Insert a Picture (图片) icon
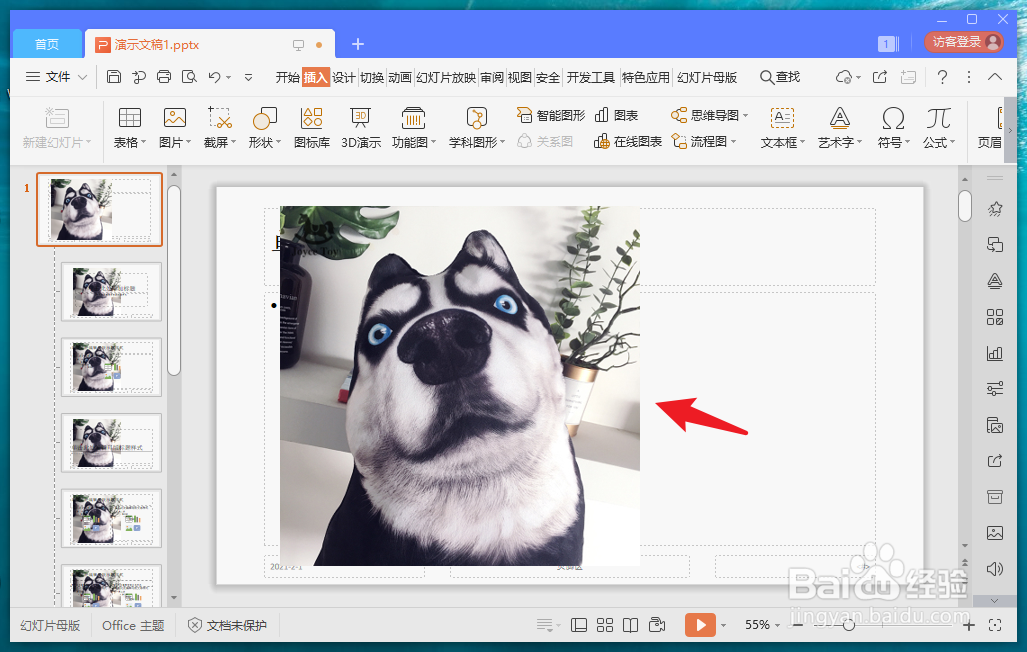The height and width of the screenshot is (652, 1027). point(175,118)
